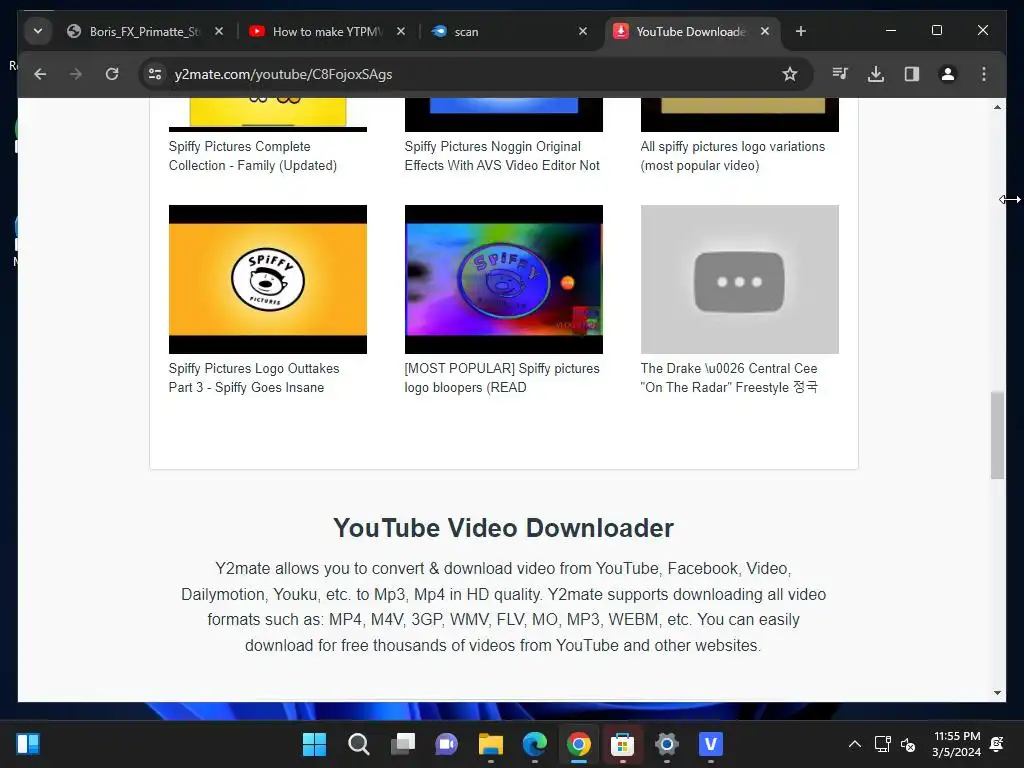Open the media control icon in toolbar
Viewport: 1024px width, 768px height.
click(840, 74)
